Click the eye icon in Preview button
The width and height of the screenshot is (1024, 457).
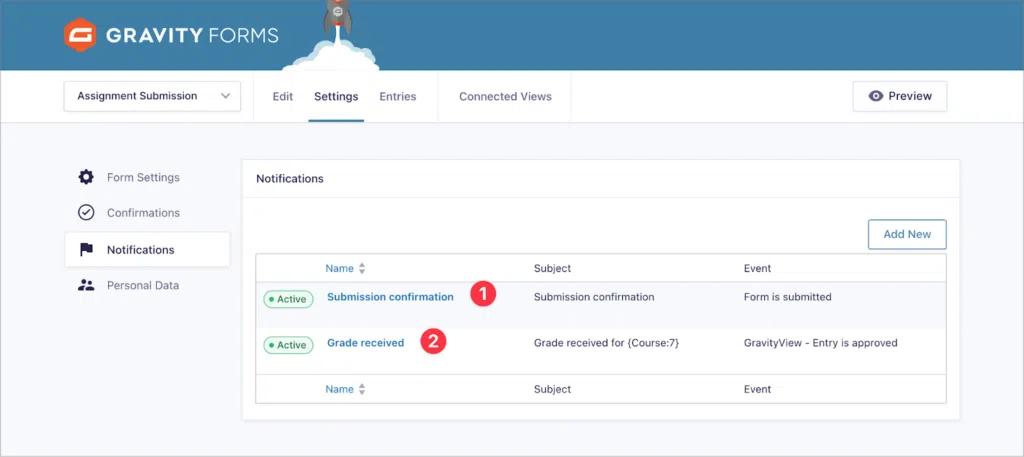coord(876,96)
